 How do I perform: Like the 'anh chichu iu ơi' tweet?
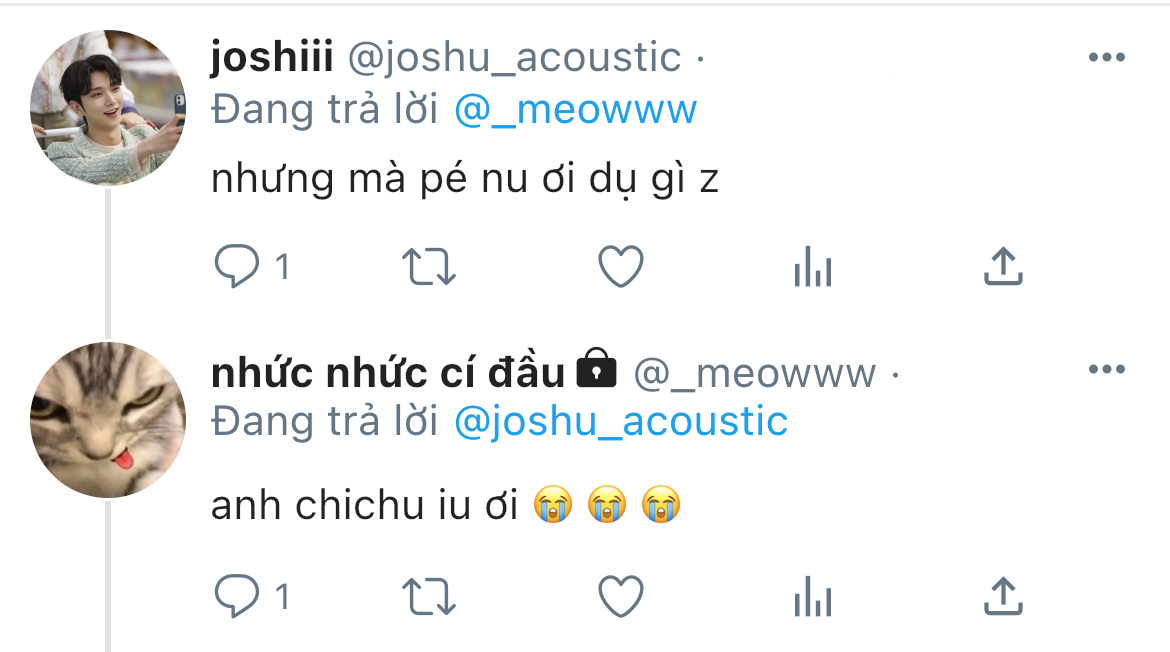[621, 596]
